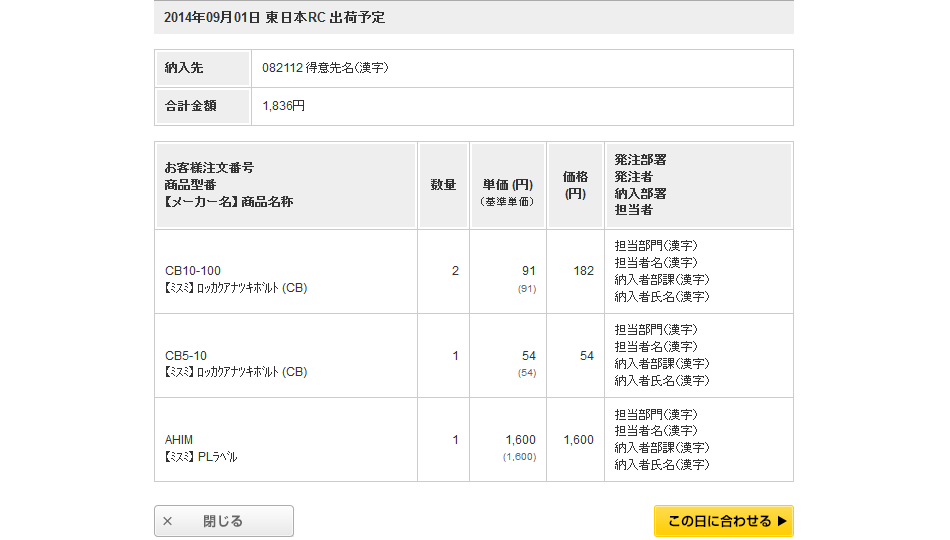Click the 単価 (円) column header
950x540 pixels.
[x=507, y=185]
